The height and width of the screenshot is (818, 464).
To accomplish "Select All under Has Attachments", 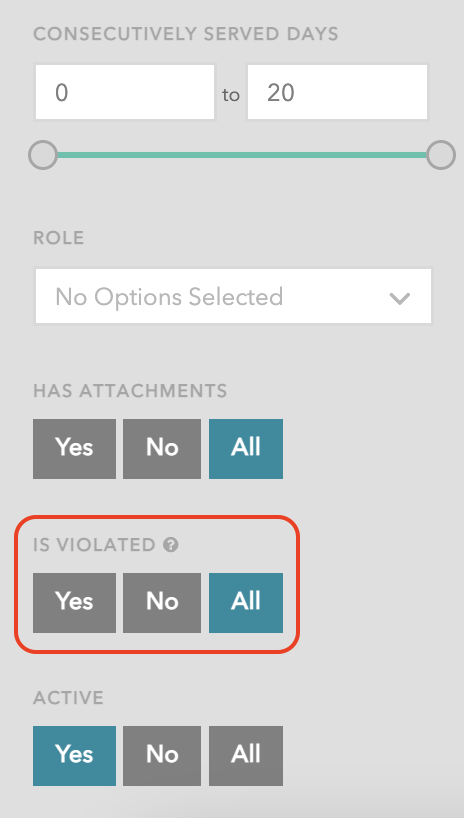I will click(246, 449).
